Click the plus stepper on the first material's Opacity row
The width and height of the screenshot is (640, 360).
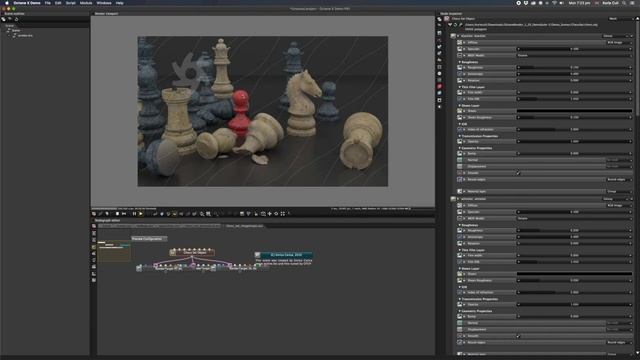(631, 142)
